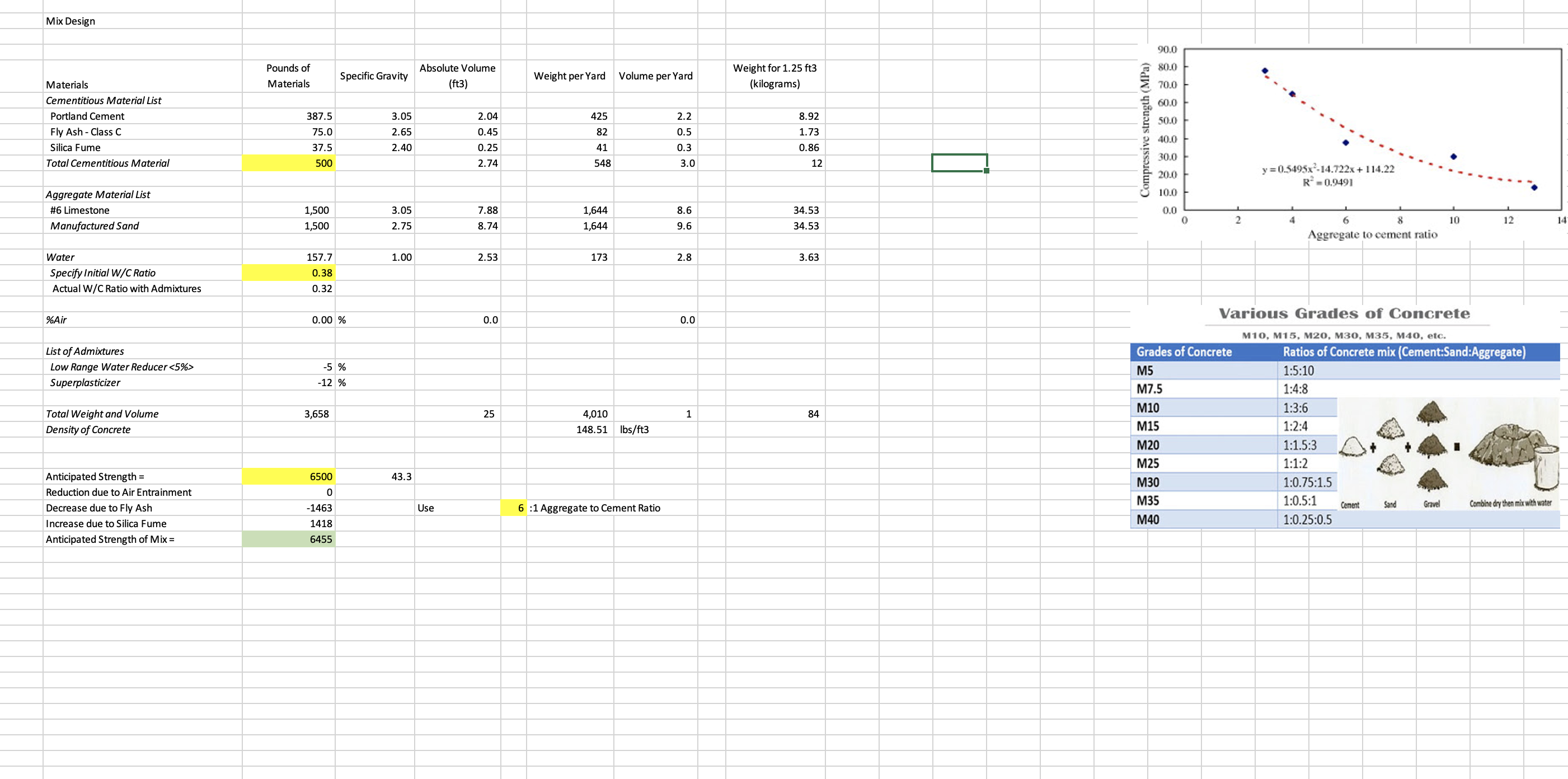Select Decrease due to Fly Ash value -1463
The width and height of the screenshot is (1568, 779).
pos(289,508)
